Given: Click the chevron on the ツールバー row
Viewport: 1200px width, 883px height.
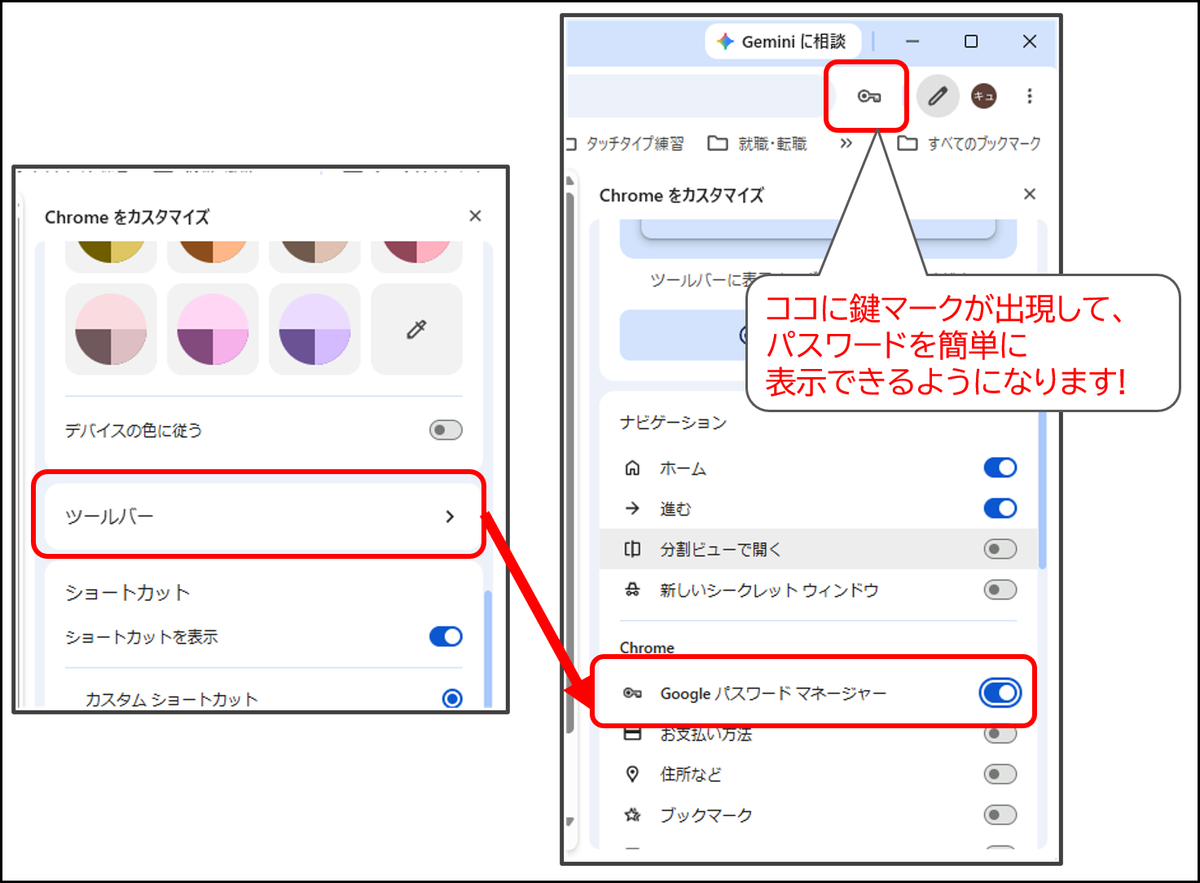Looking at the screenshot, I should coord(449,516).
